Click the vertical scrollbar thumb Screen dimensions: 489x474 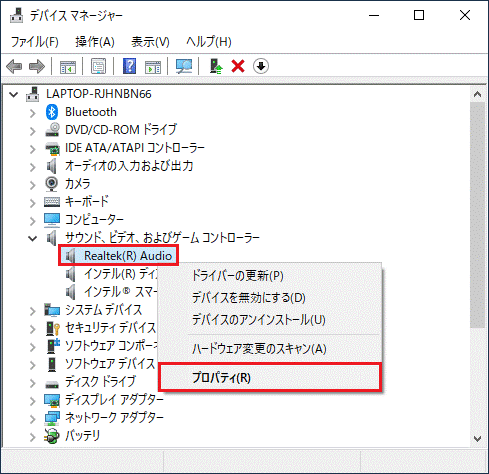pos(477,215)
